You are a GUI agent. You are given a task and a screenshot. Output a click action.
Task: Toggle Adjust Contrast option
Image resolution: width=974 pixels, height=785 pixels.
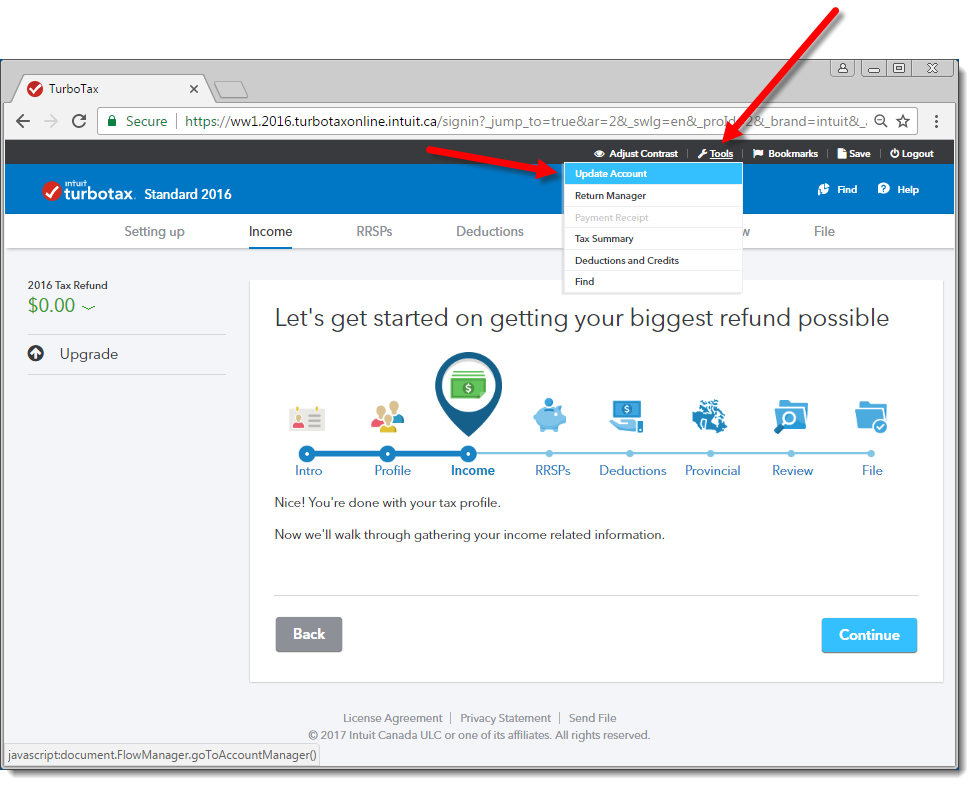[636, 153]
